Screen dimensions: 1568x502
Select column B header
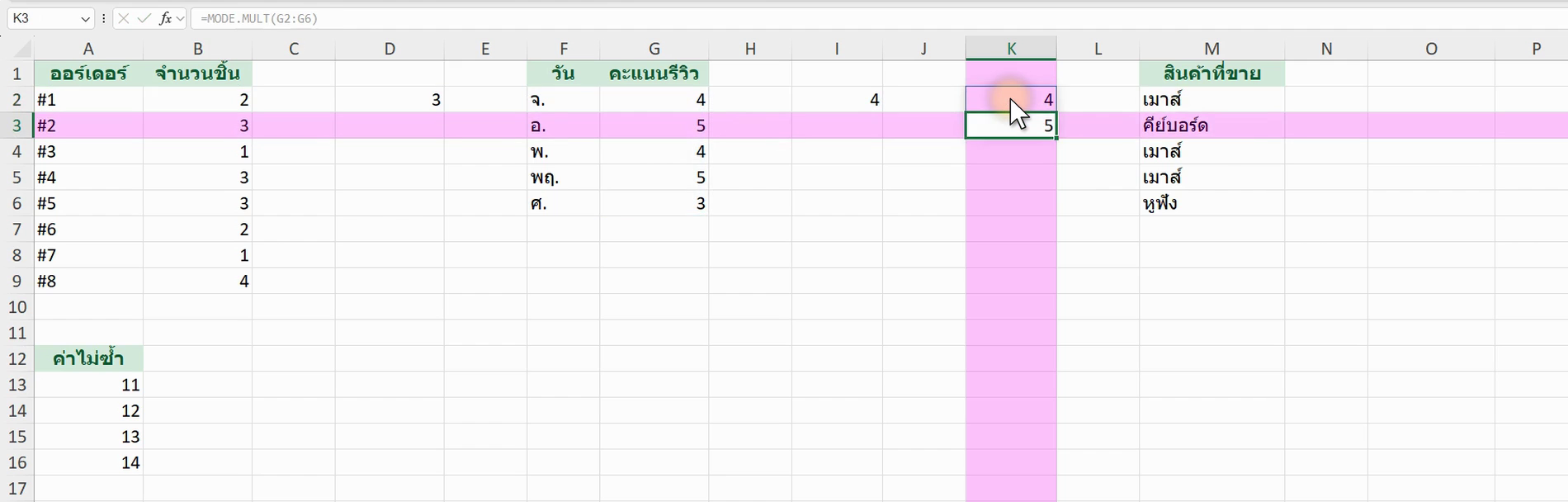pos(197,49)
